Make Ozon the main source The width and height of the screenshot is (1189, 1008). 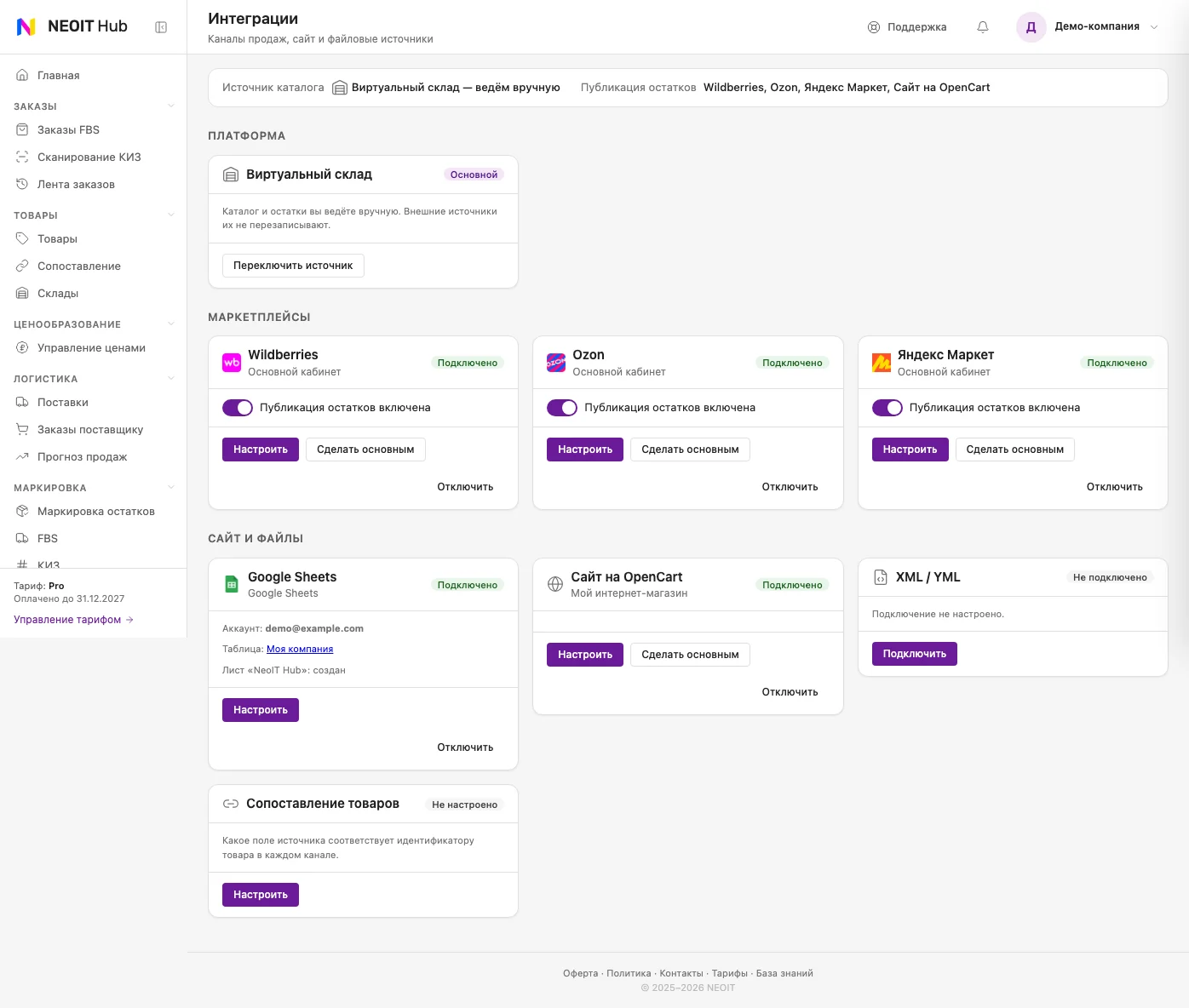click(690, 450)
